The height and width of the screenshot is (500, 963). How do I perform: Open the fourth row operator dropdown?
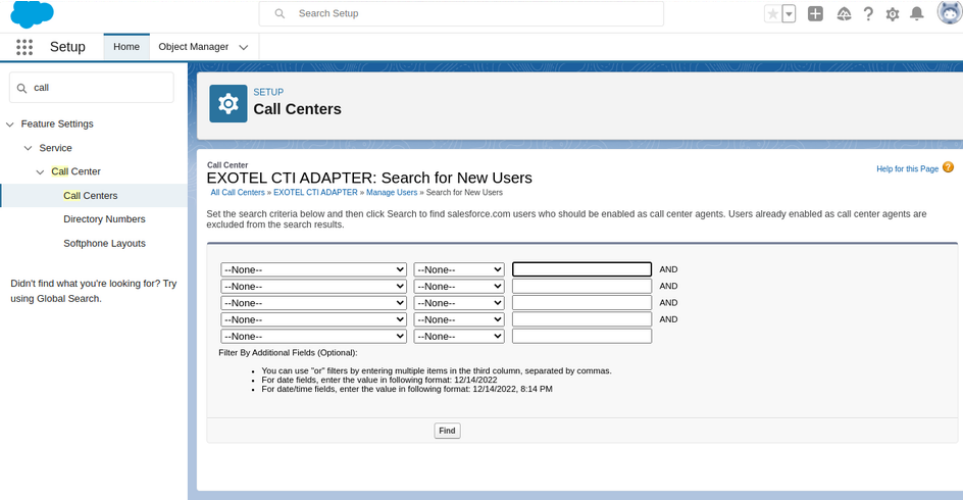(x=459, y=319)
